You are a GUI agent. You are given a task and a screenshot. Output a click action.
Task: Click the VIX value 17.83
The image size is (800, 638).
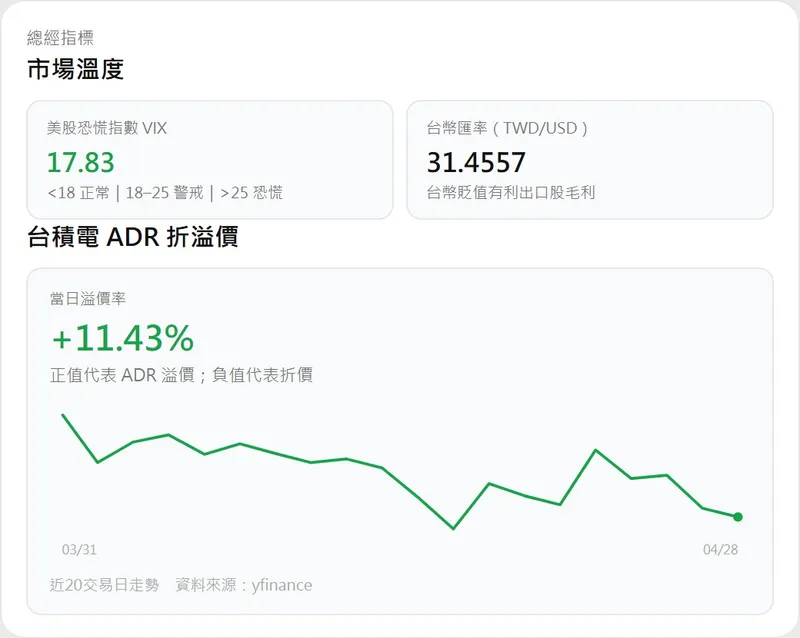[x=81, y=162]
